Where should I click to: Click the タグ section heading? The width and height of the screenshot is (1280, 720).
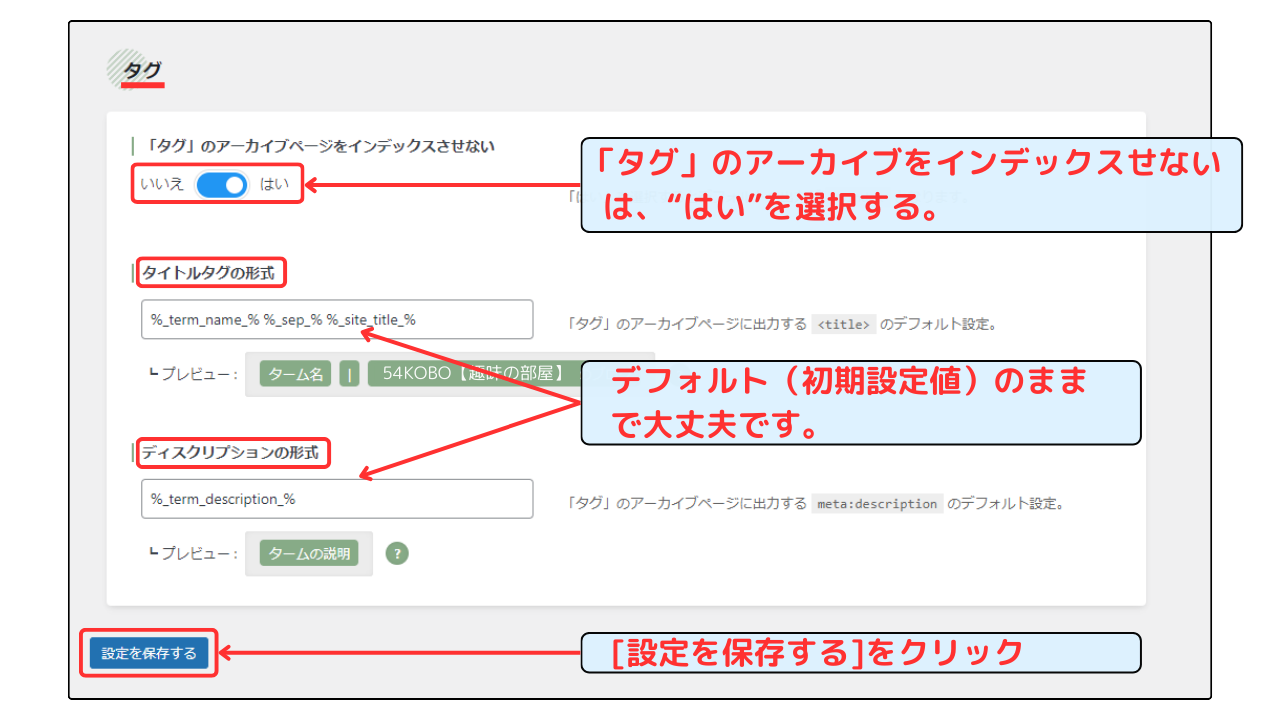[x=141, y=70]
